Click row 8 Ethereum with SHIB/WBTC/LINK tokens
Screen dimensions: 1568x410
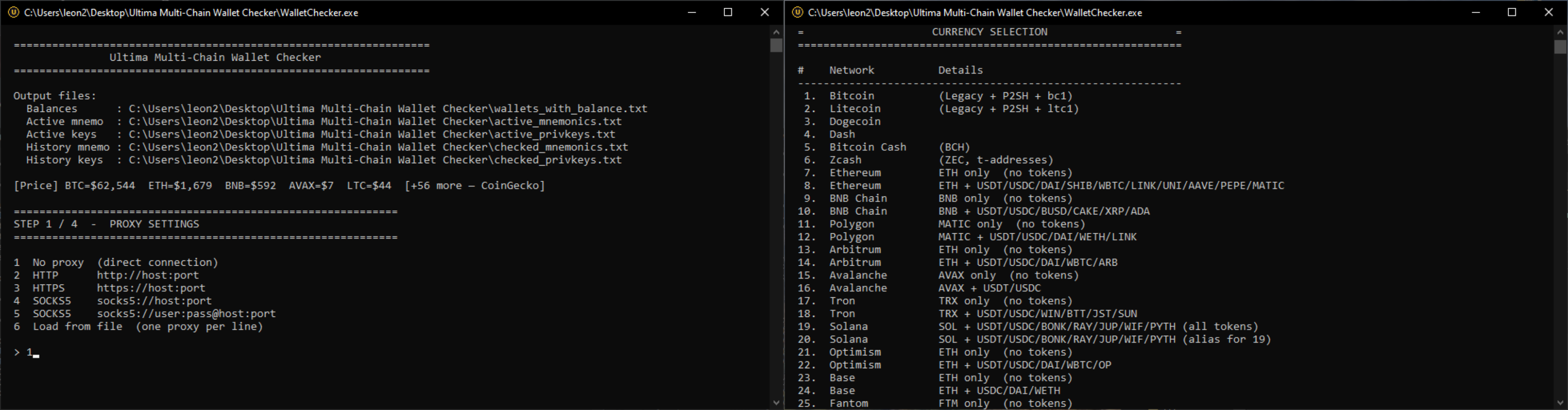(x=1044, y=185)
